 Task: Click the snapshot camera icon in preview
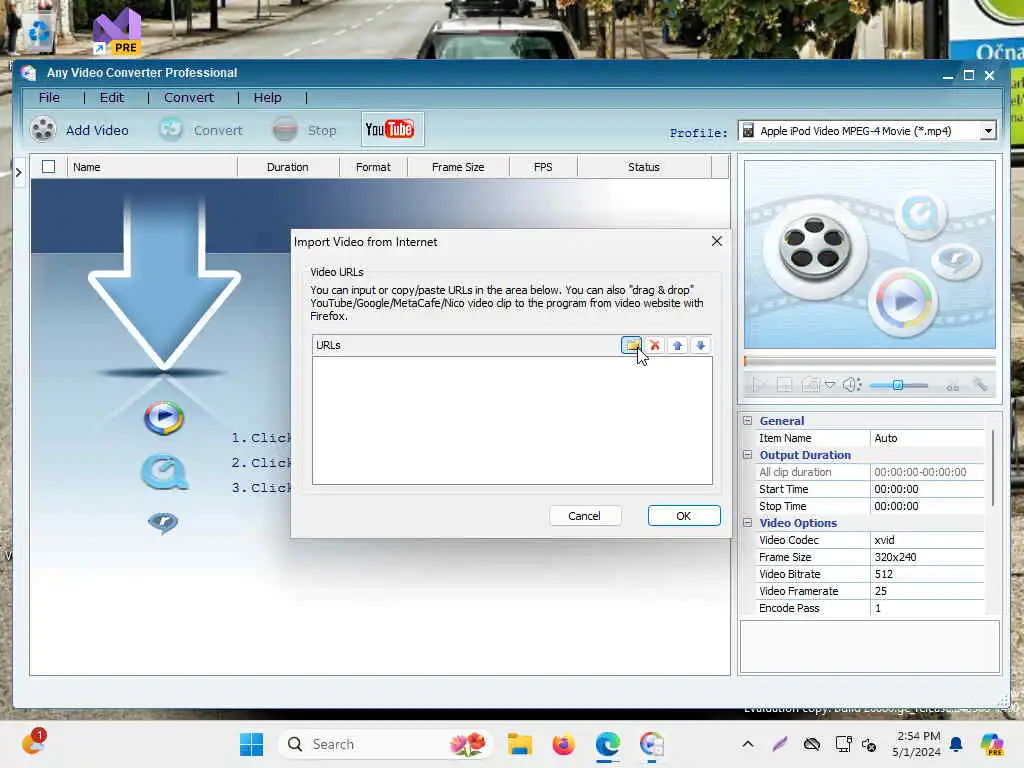[810, 385]
